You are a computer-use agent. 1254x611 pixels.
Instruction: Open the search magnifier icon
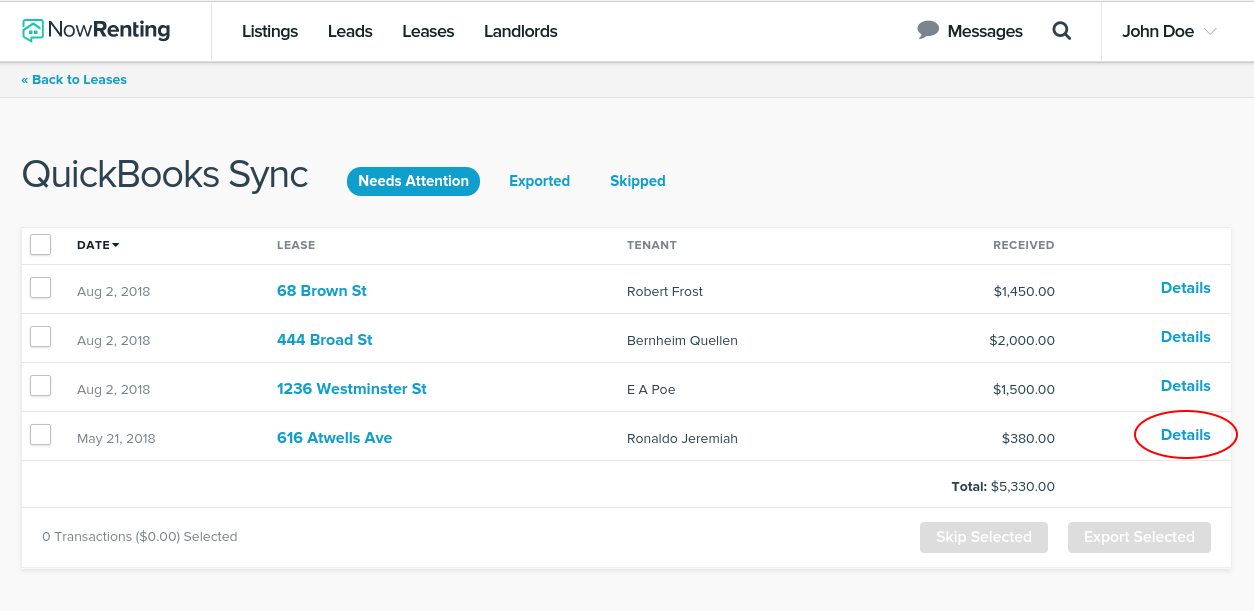1062,31
